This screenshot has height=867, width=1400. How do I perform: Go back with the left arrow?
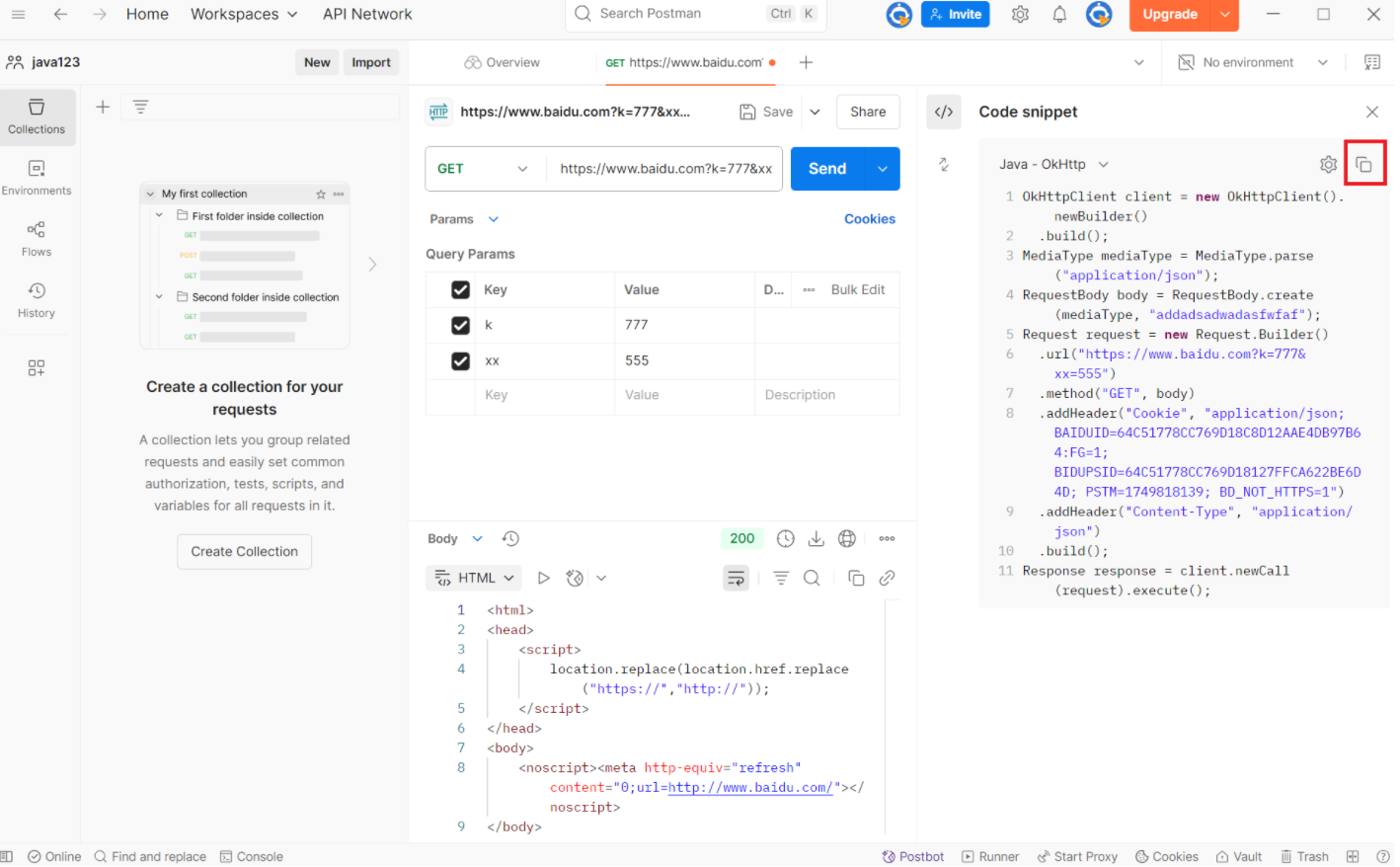pos(60,14)
